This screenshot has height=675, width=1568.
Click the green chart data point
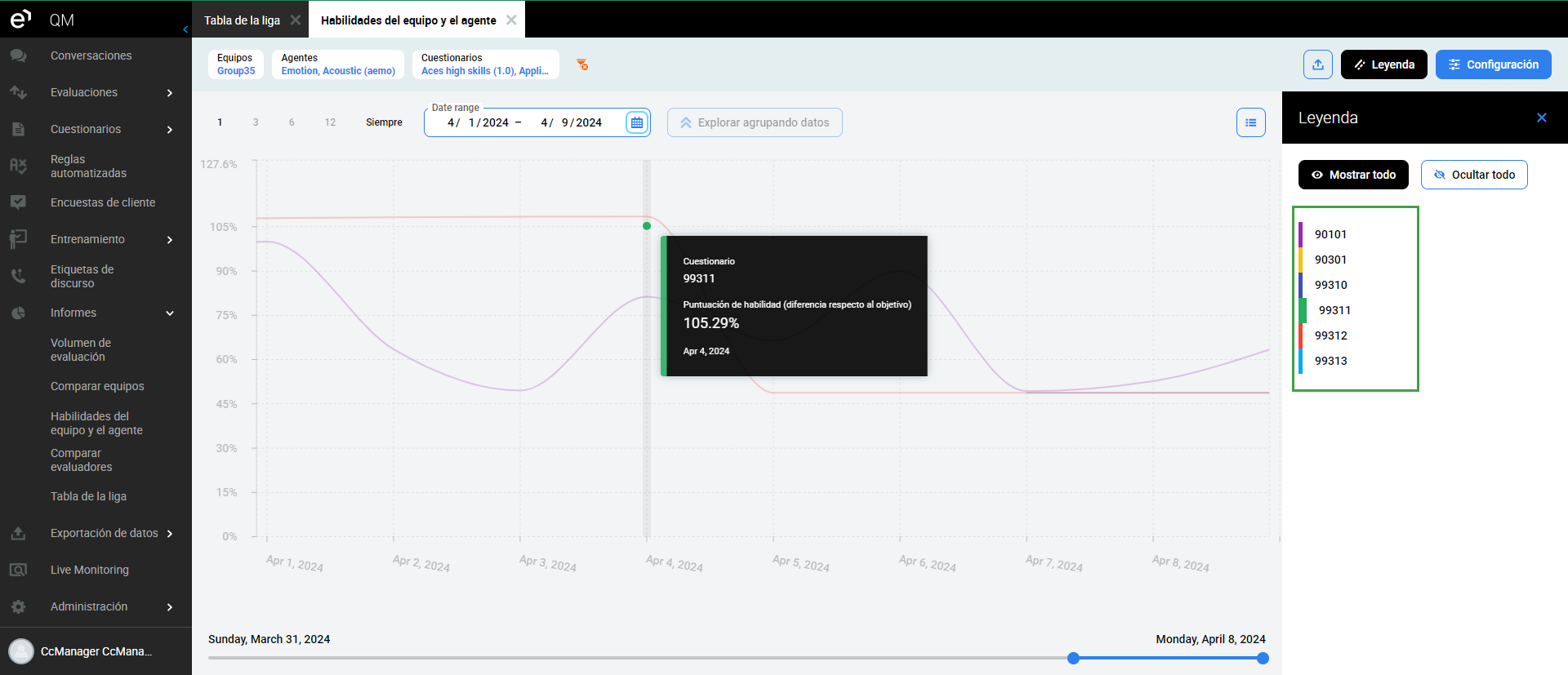tap(647, 226)
